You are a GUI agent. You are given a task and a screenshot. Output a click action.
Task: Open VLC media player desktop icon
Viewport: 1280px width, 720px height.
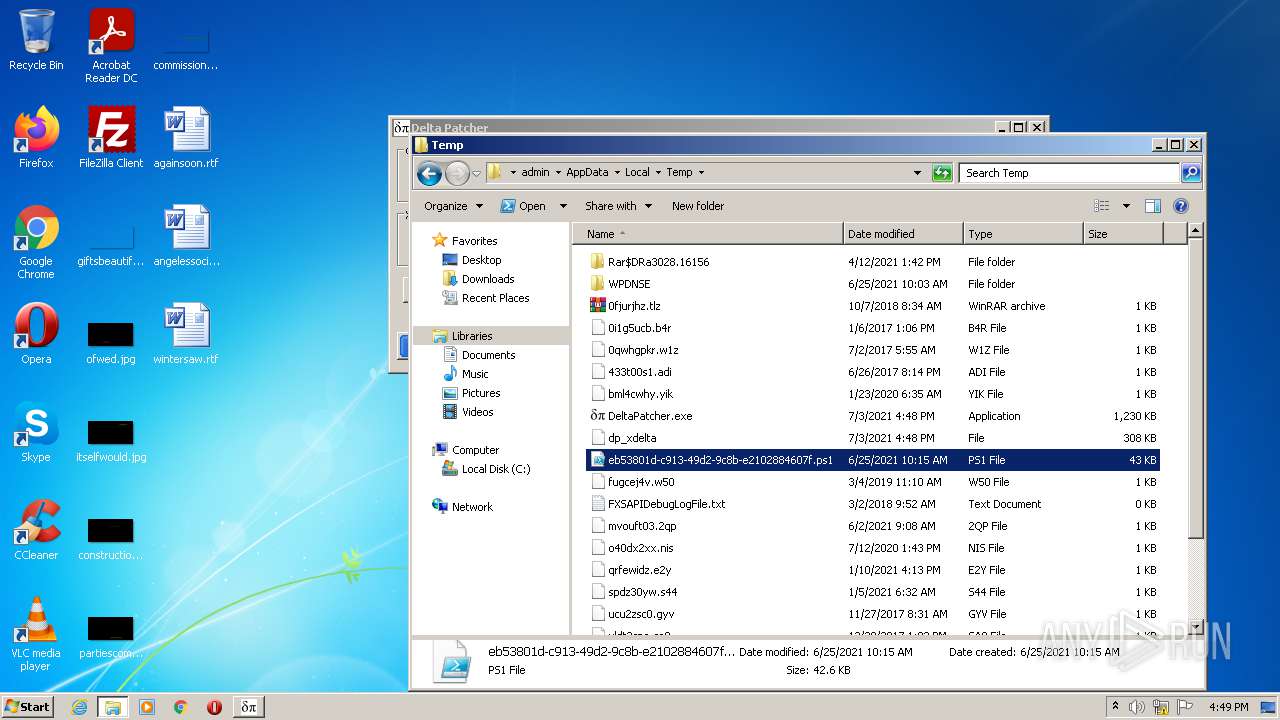coord(36,633)
